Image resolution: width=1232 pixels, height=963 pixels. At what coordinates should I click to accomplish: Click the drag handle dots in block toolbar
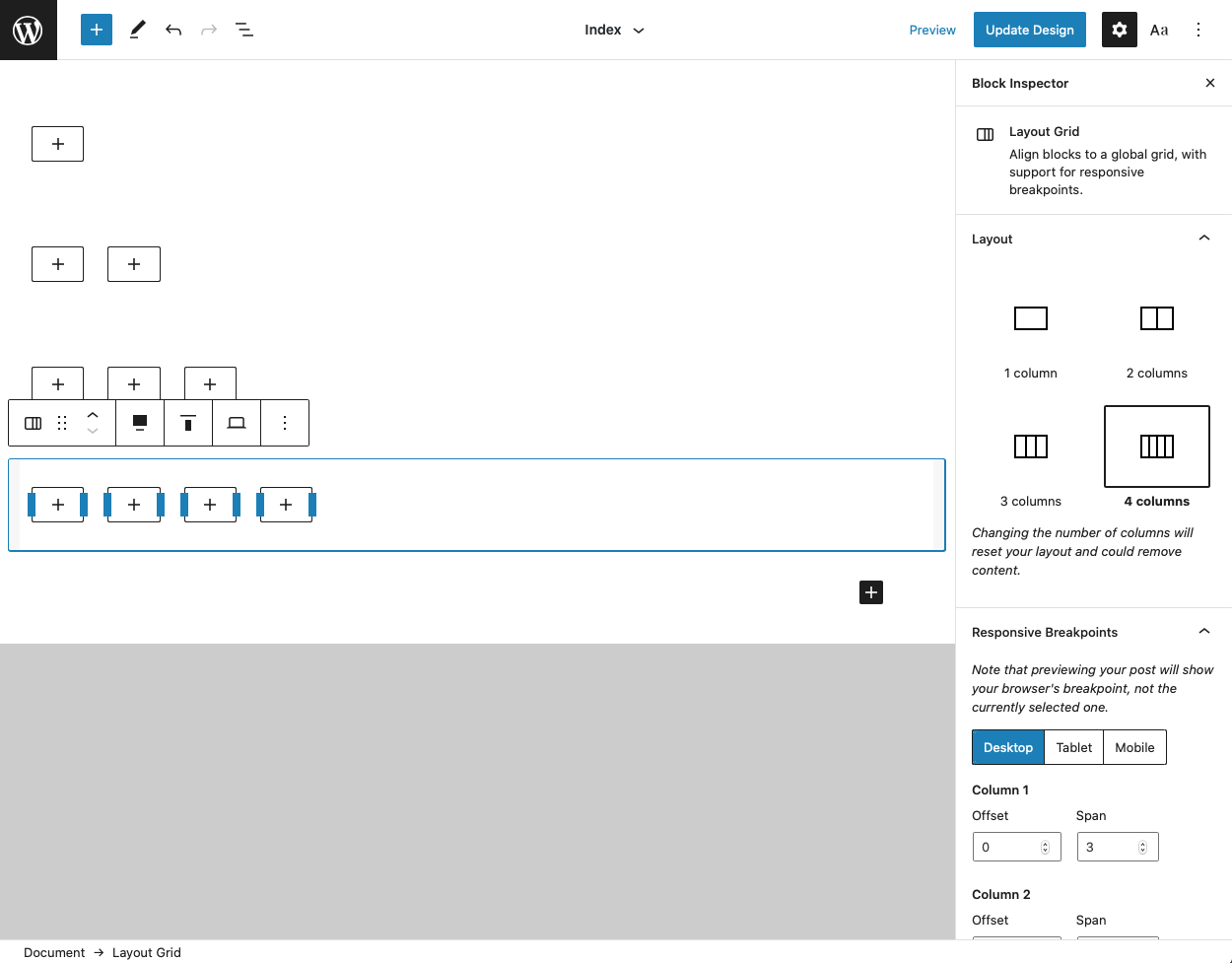(61, 423)
